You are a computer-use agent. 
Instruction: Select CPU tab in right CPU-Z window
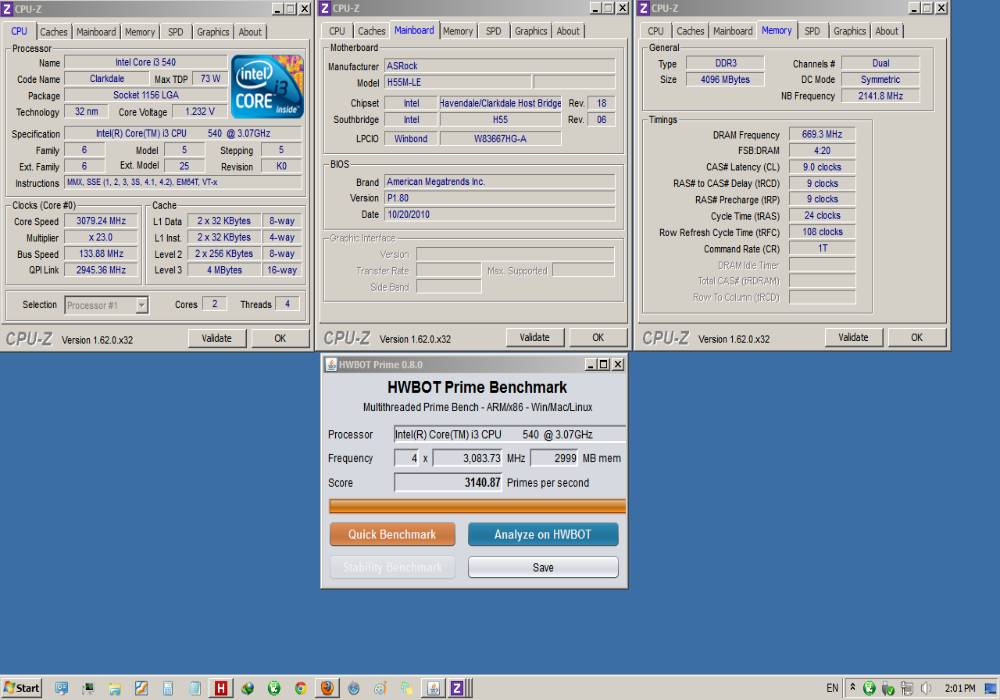pyautogui.click(x=656, y=31)
